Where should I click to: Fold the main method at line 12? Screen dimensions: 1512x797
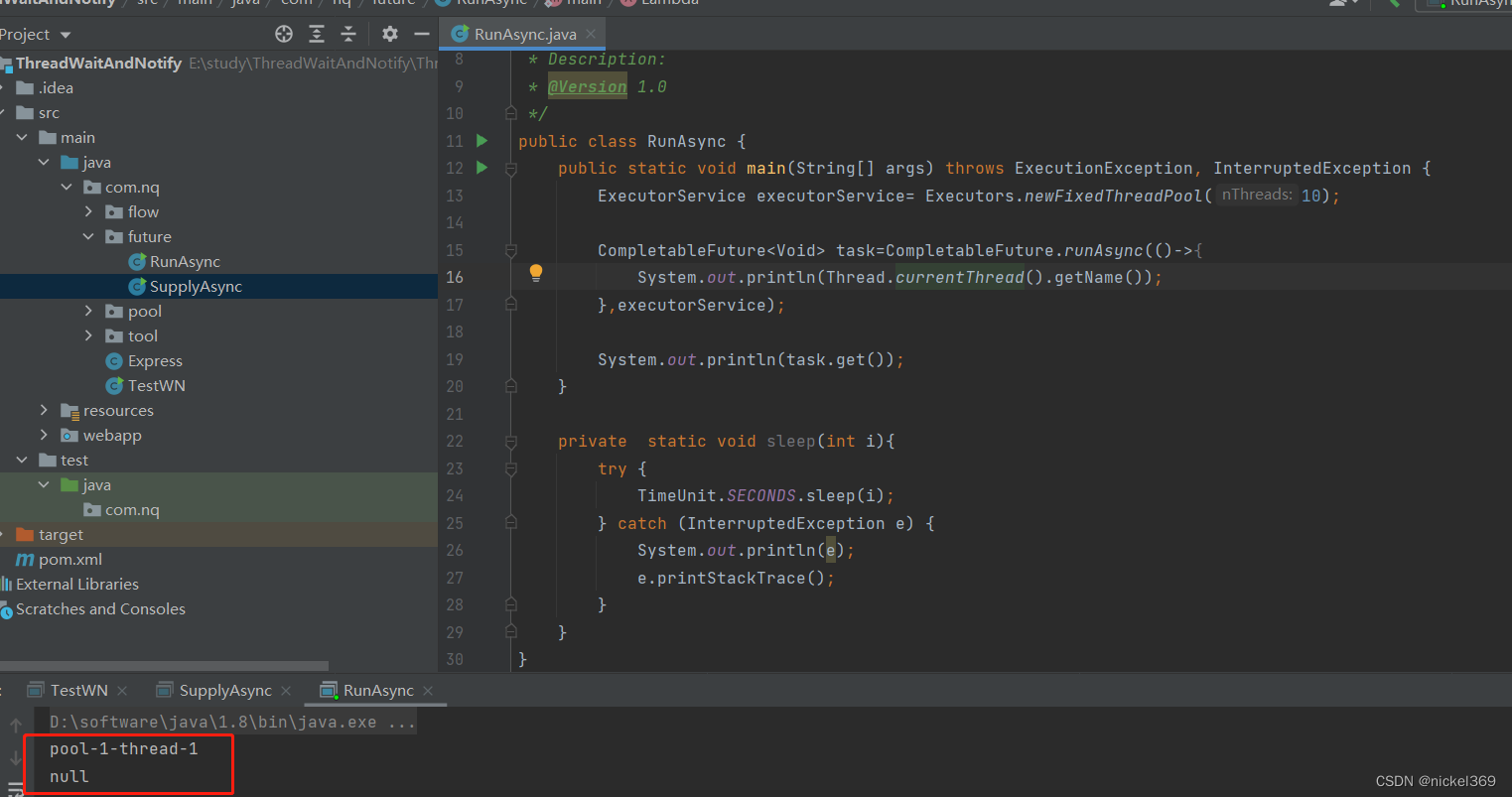pyautogui.click(x=511, y=170)
